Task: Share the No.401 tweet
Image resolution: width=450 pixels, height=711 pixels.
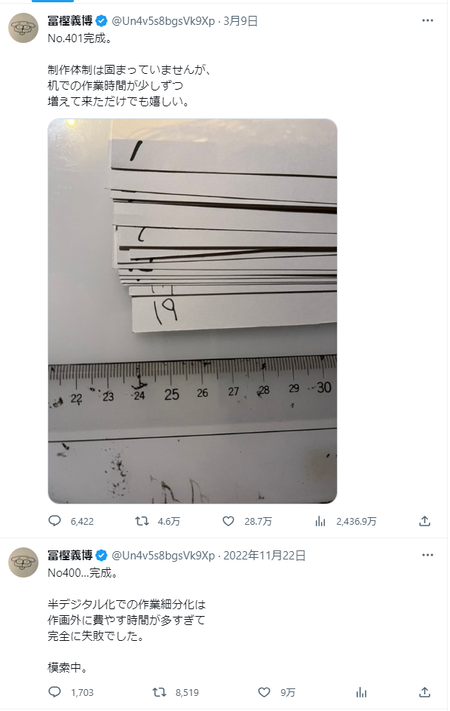Action: pyautogui.click(x=425, y=521)
